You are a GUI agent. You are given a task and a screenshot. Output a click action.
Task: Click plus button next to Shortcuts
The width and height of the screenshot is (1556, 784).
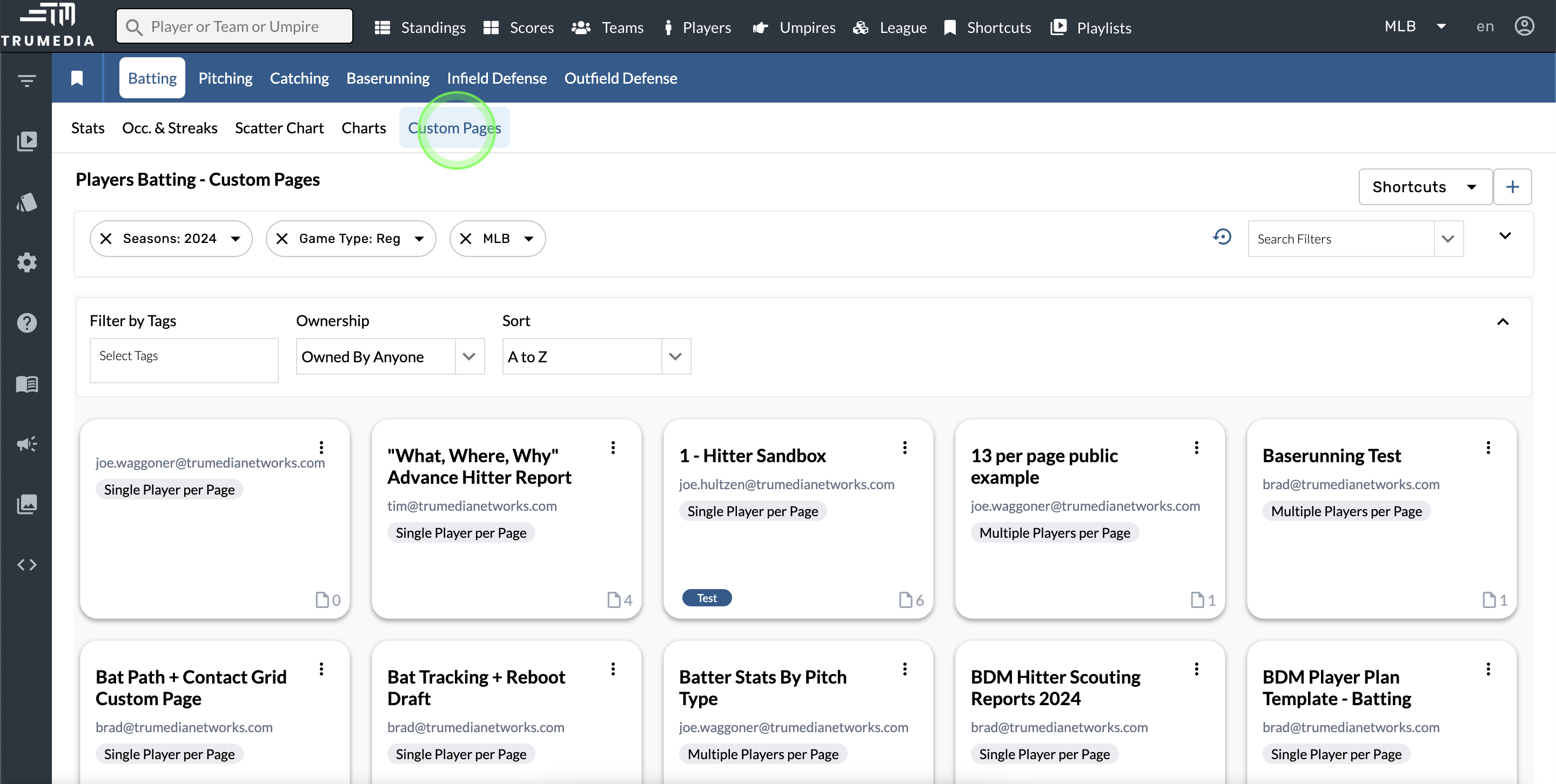coord(1512,187)
